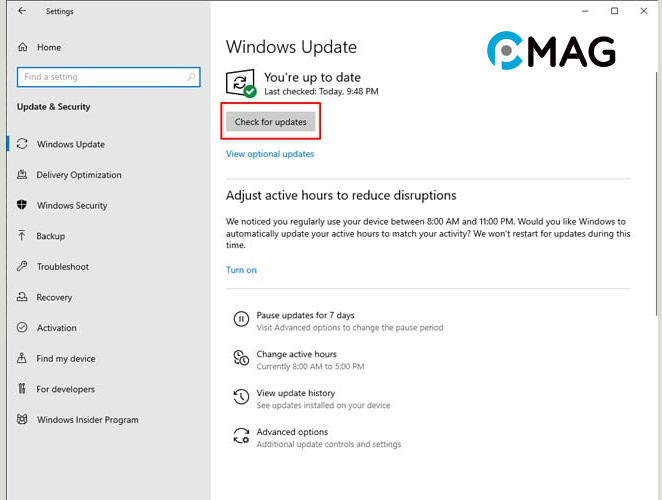Navigate to Activation settings

coord(56,328)
